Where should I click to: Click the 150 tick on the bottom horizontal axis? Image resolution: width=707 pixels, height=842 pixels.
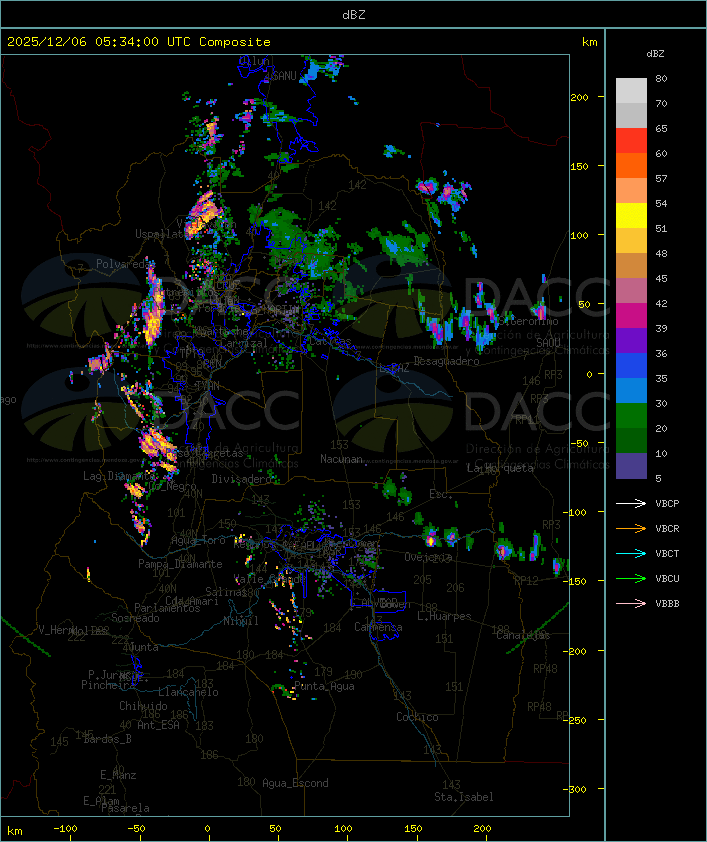[413, 829]
